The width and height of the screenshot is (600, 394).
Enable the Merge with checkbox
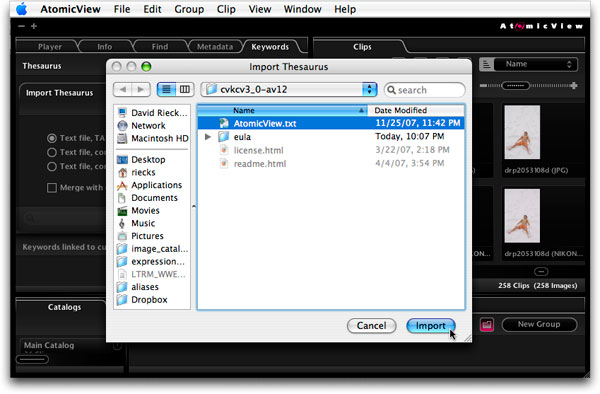point(52,187)
